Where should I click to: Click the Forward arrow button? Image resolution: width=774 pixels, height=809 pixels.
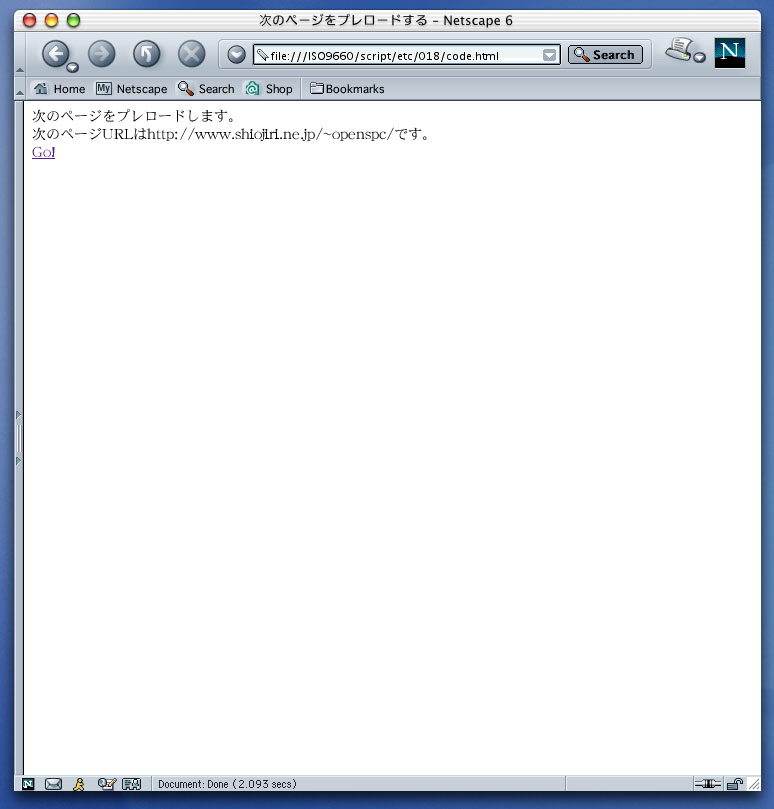[102, 54]
